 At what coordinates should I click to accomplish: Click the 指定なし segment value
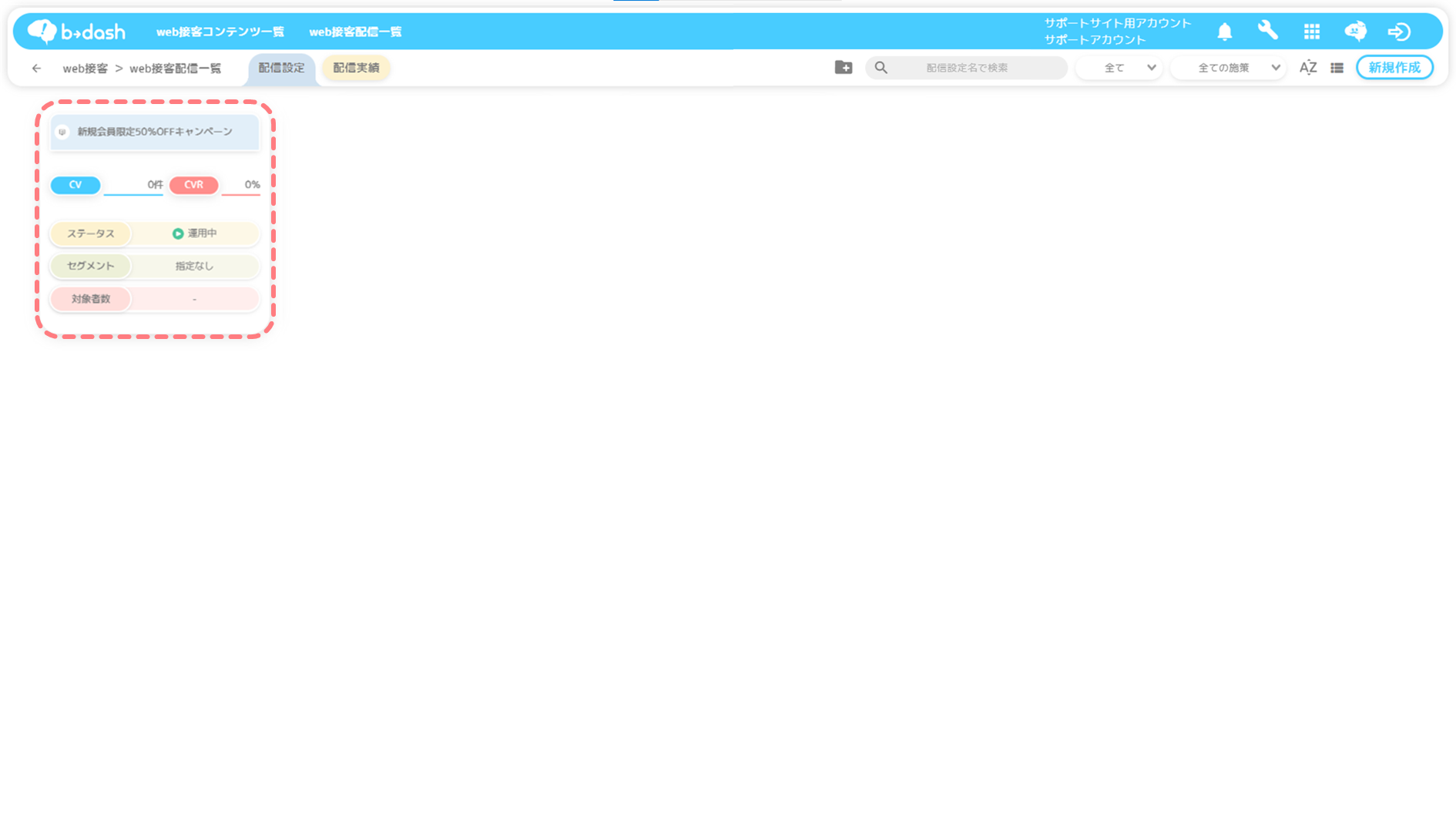click(x=194, y=266)
